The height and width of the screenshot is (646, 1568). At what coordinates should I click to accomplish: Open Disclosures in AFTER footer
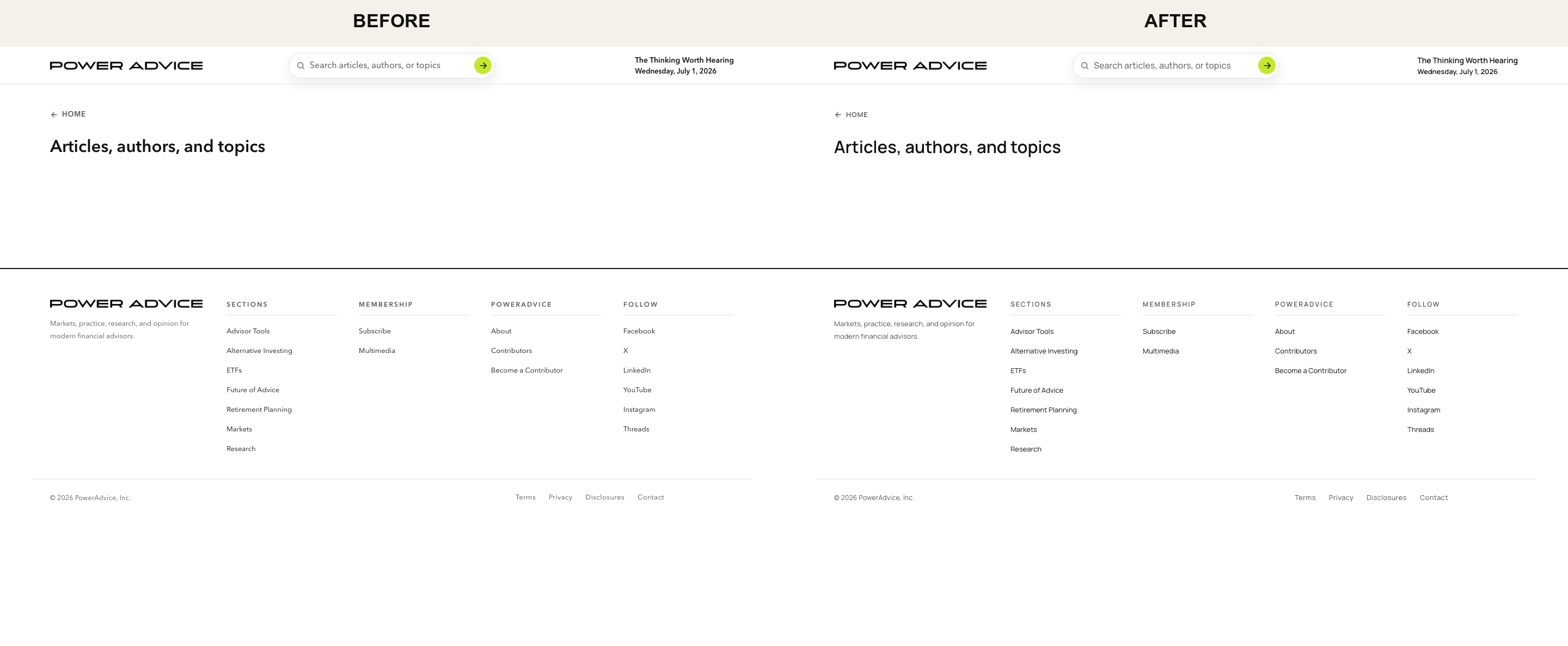(1386, 497)
